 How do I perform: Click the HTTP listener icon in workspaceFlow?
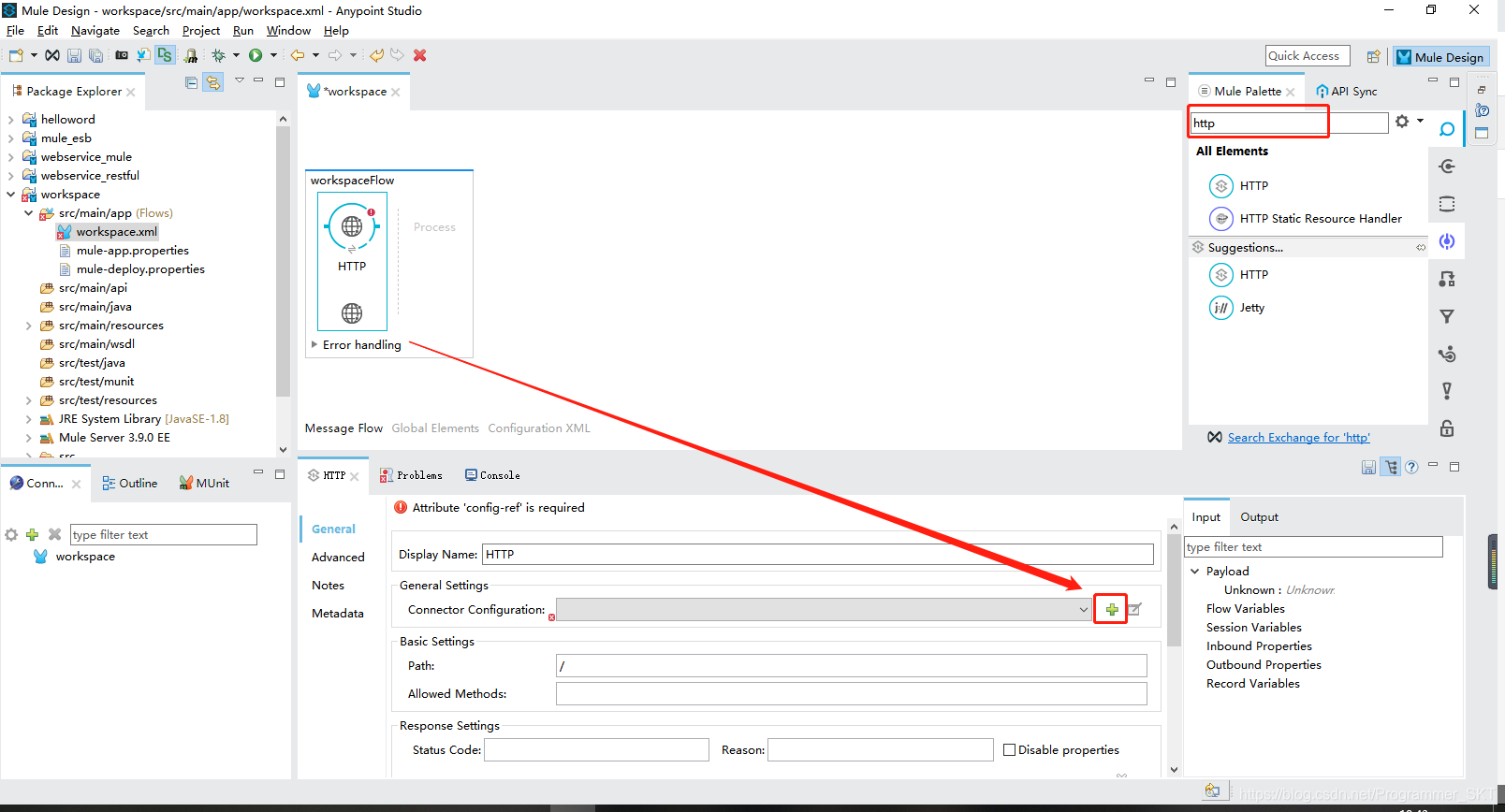(352, 226)
